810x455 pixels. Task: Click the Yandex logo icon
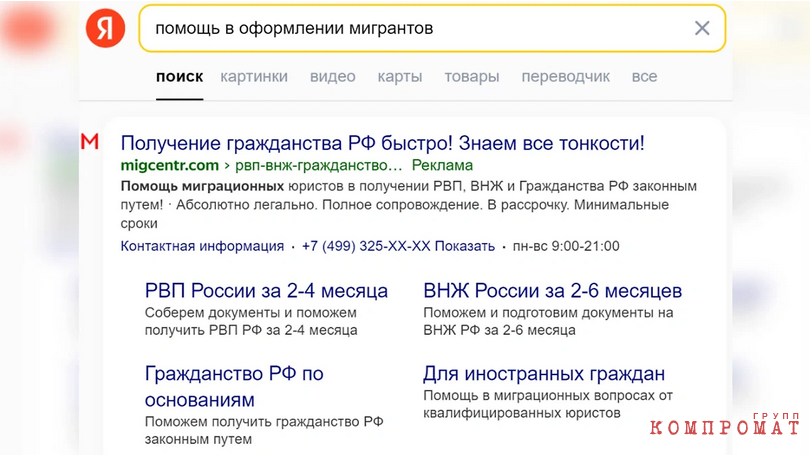tap(105, 28)
